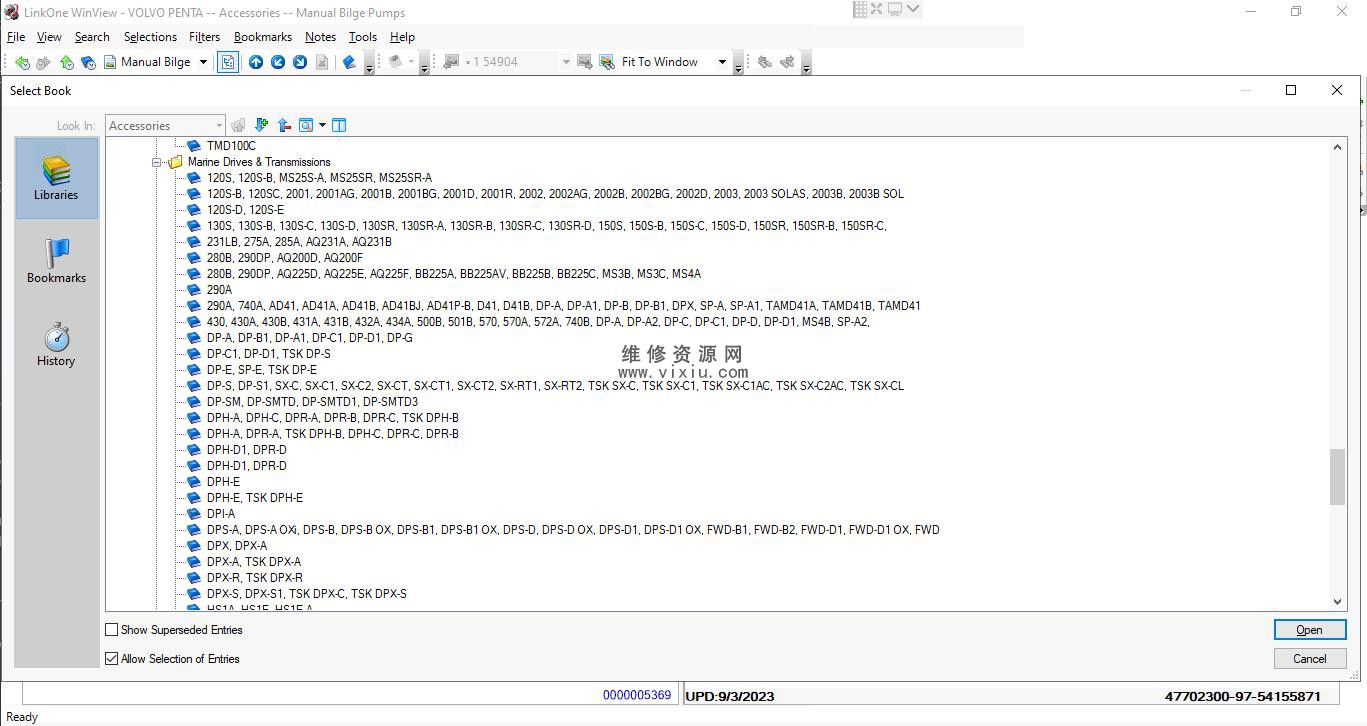Select the 231LB, 275A, 285A book entry

[x=299, y=242]
